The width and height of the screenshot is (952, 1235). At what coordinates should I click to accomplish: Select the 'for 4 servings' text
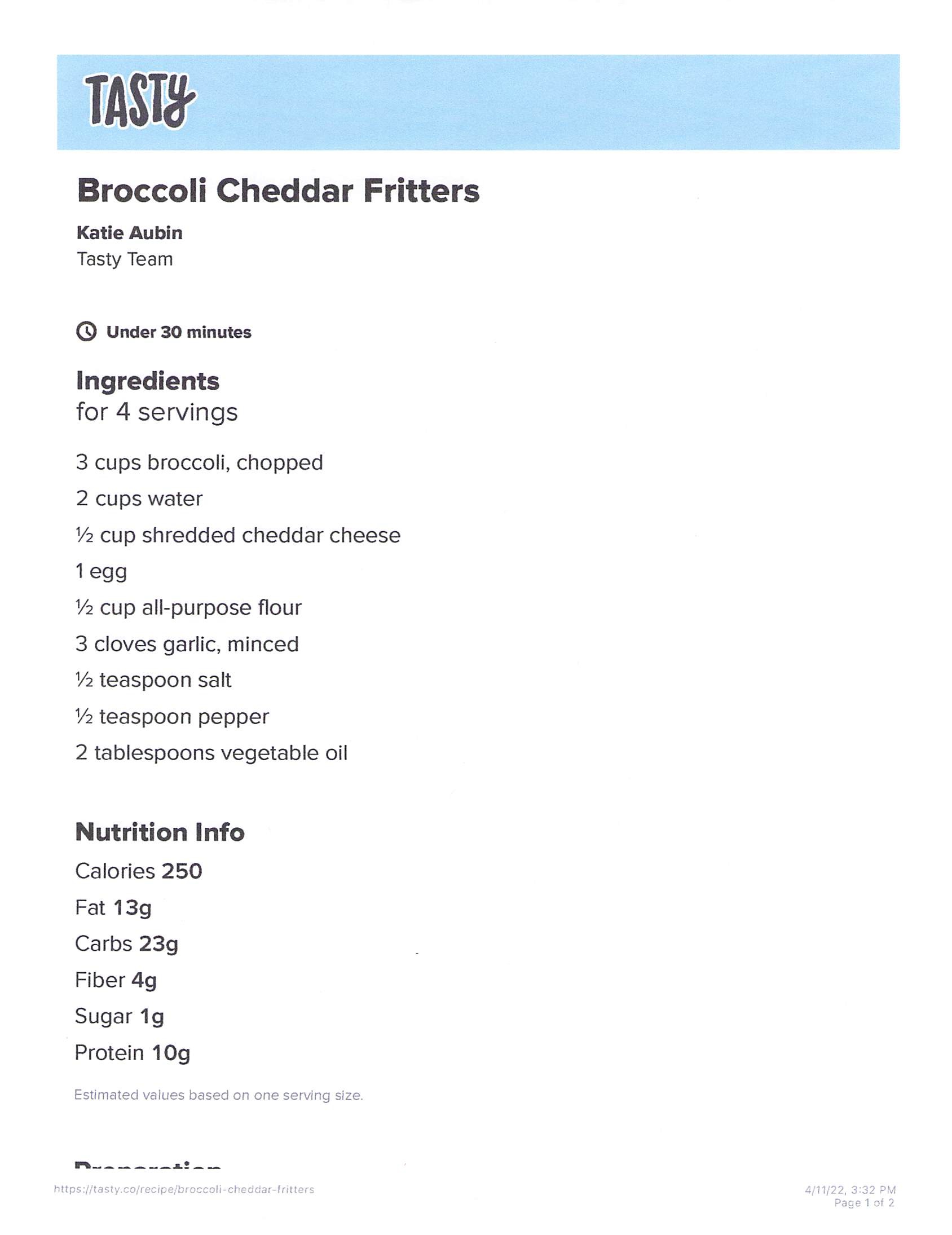click(x=157, y=412)
